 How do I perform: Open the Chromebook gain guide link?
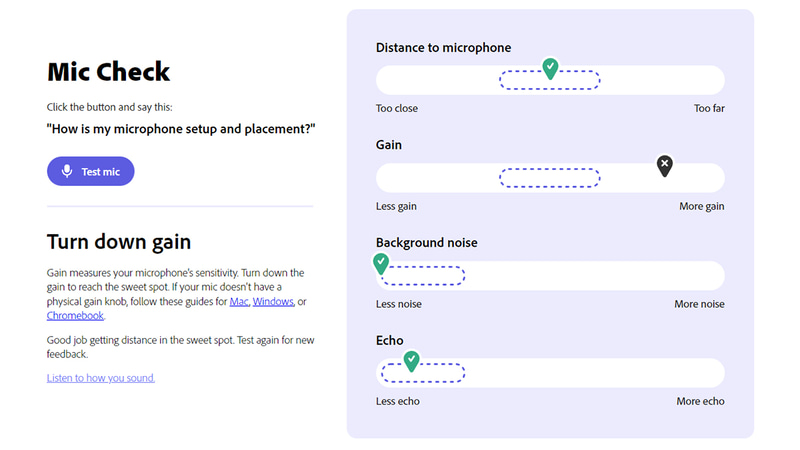75,315
